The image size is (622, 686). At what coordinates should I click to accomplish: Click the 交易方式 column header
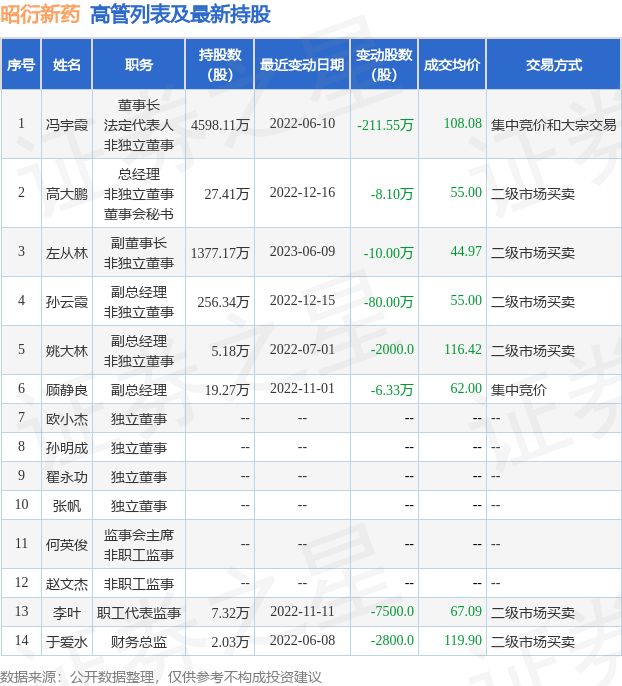[x=553, y=65]
